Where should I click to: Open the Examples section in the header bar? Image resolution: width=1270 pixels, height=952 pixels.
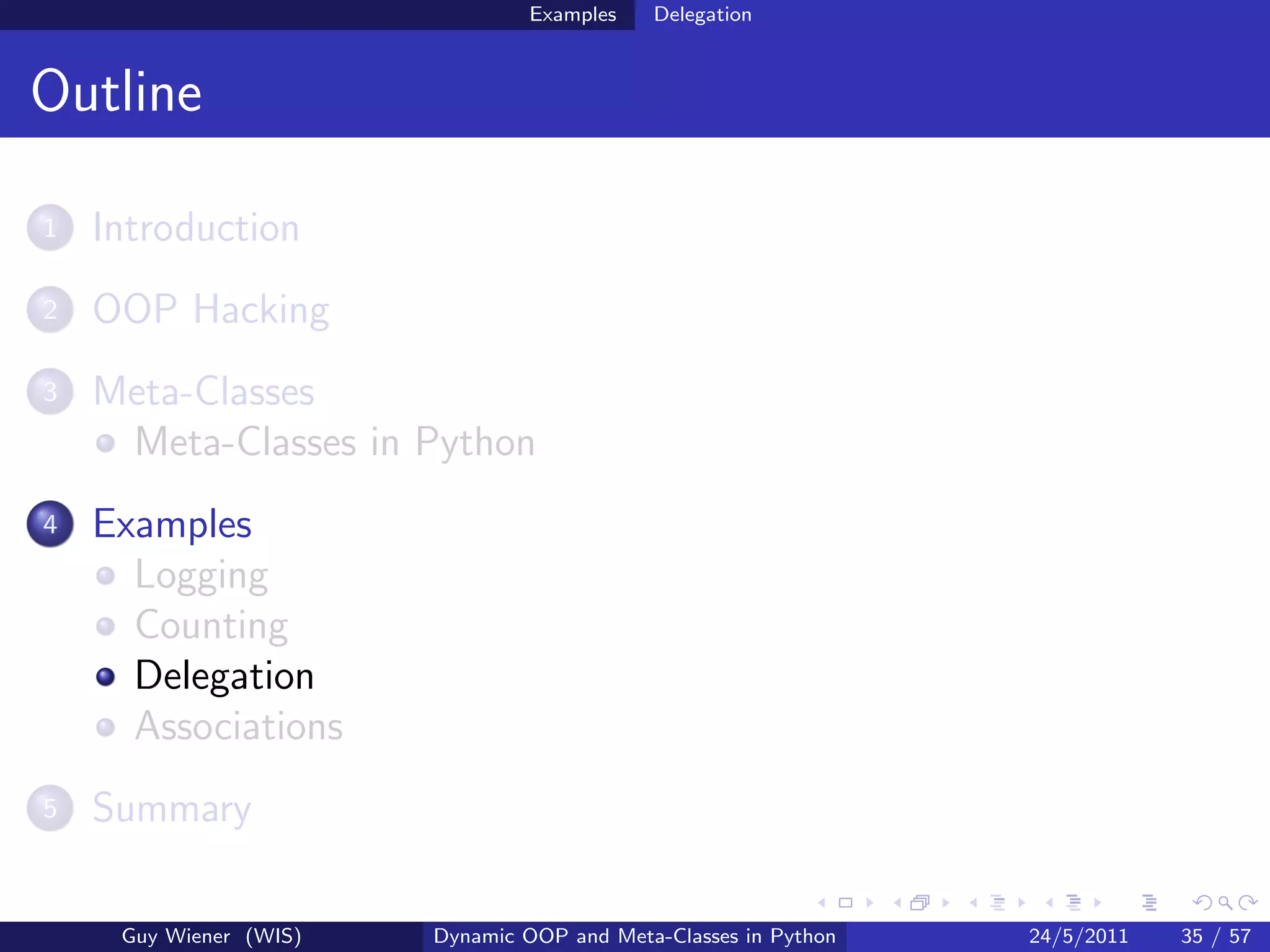[573, 14]
